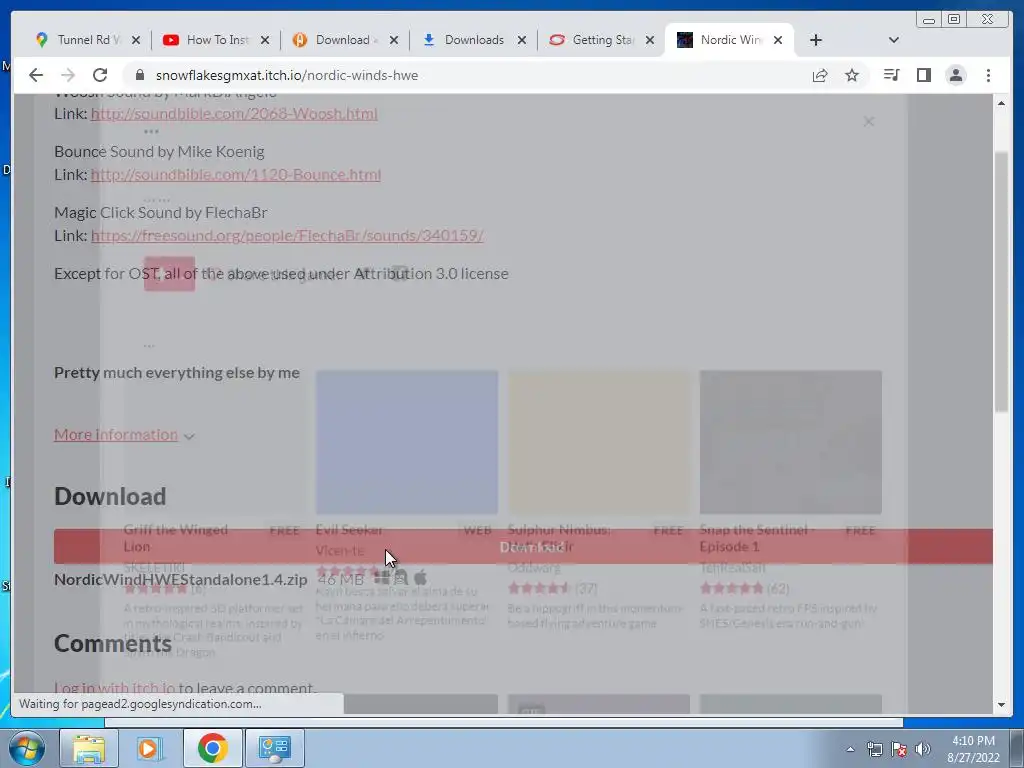Open the soundbible Bounce link
Screen dimensions: 1024x768
click(236, 174)
